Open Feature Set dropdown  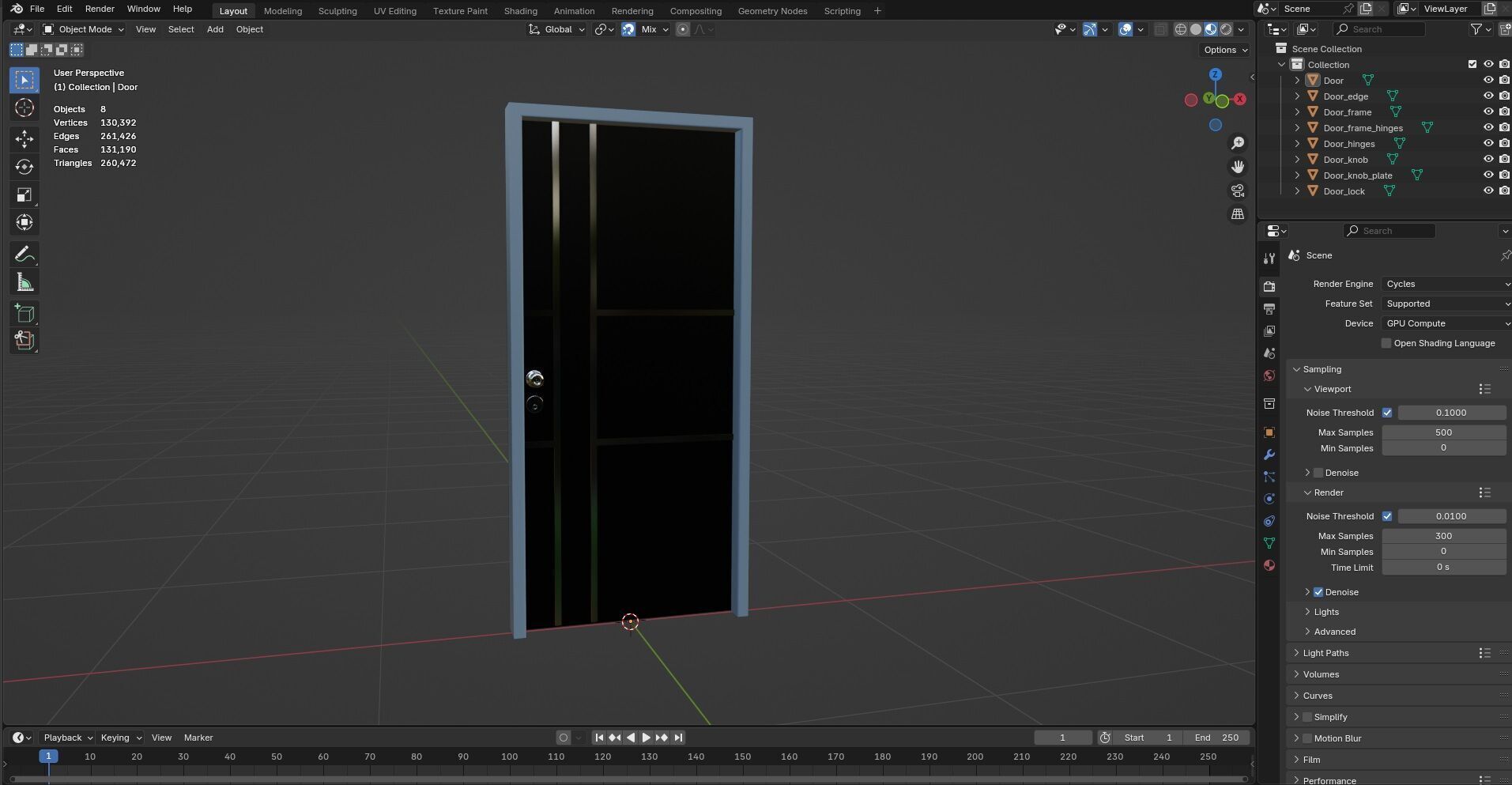coord(1446,304)
